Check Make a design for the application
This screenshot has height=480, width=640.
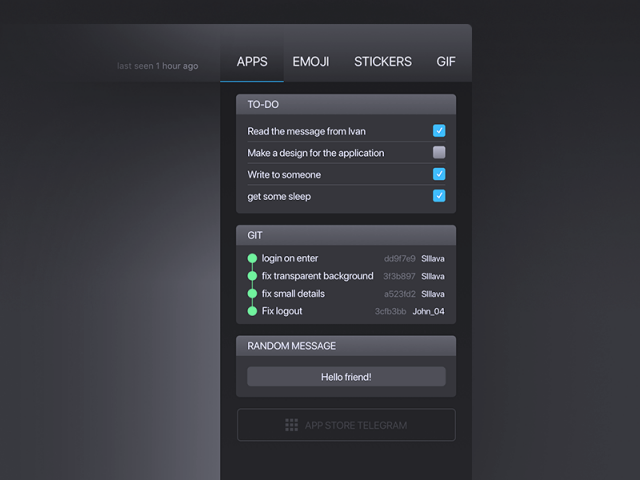(x=439, y=152)
